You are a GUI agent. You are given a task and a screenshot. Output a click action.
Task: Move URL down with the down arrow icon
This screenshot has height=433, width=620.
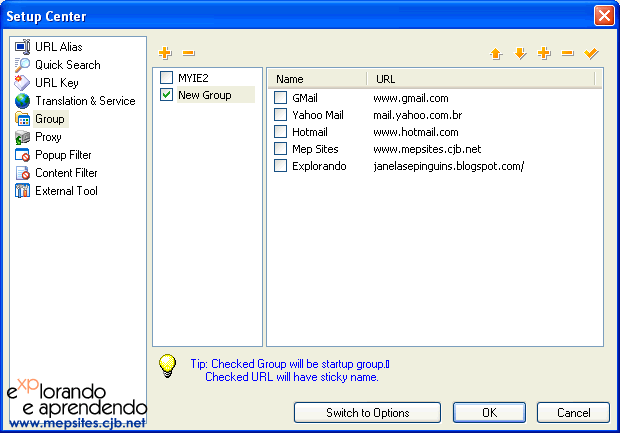pos(520,53)
